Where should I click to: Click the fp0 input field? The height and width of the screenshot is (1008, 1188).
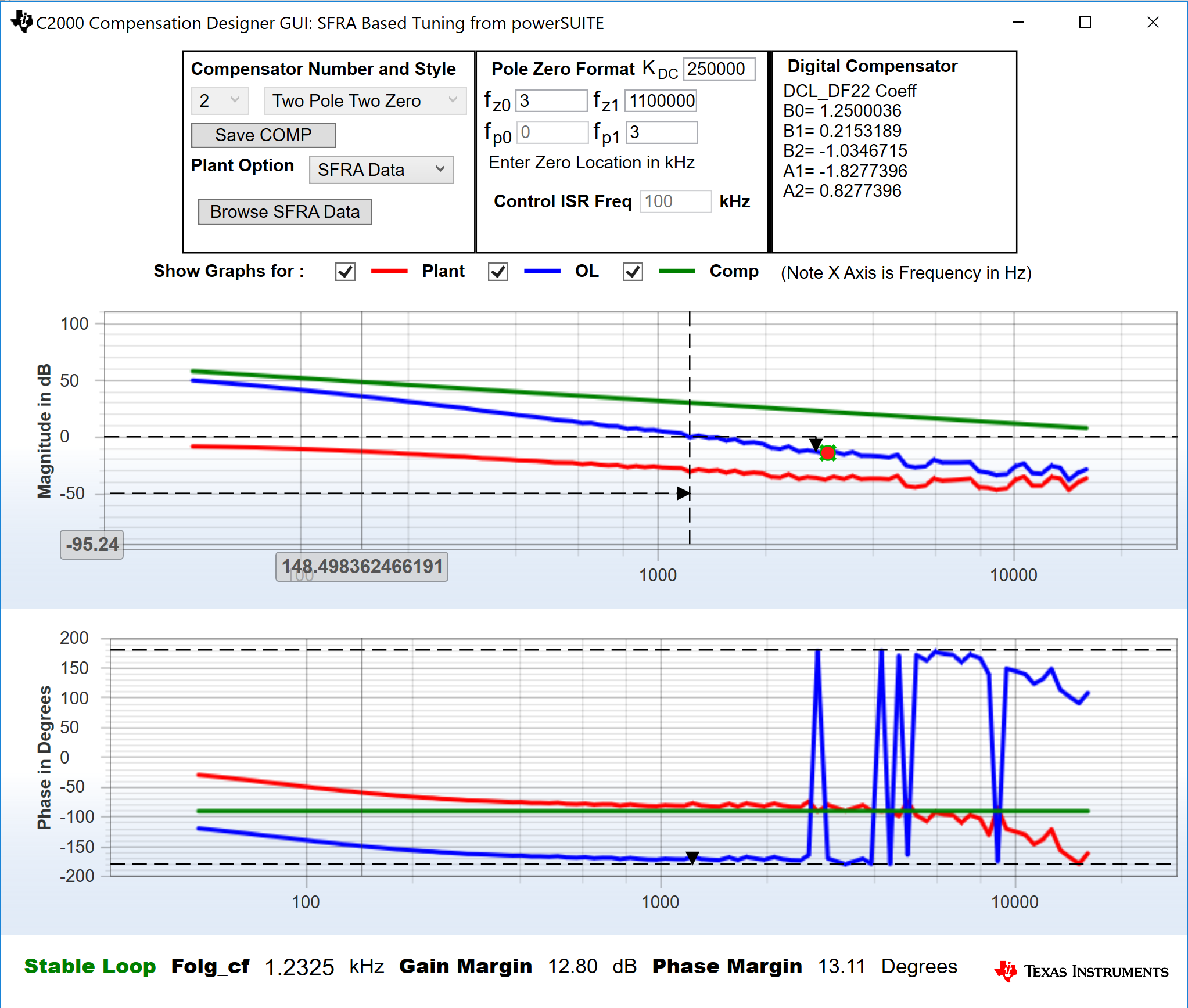(552, 132)
